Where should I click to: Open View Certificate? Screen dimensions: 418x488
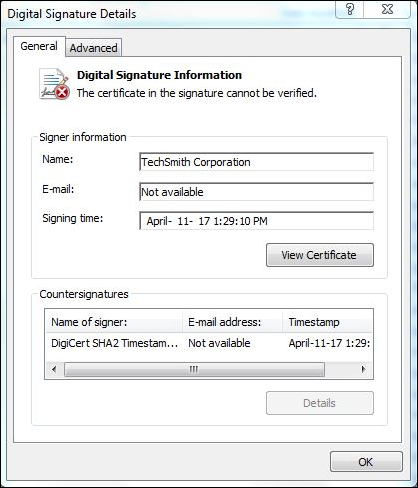(x=320, y=255)
